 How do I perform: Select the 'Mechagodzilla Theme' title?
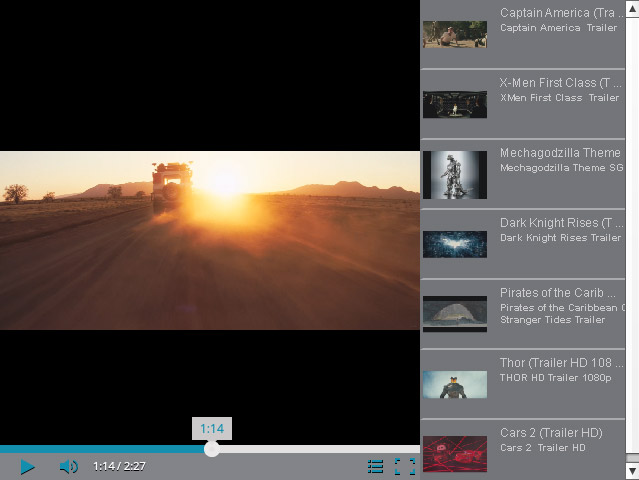[x=560, y=153]
